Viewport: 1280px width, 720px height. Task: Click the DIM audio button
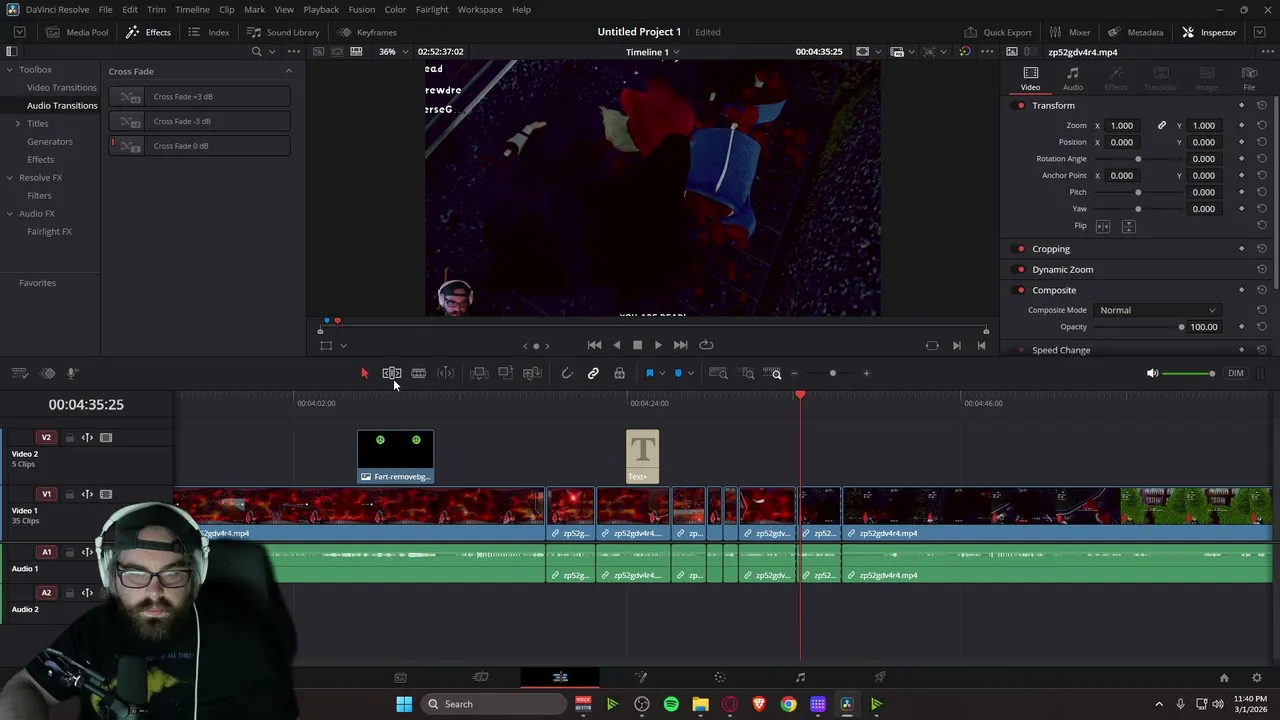pos(1236,374)
